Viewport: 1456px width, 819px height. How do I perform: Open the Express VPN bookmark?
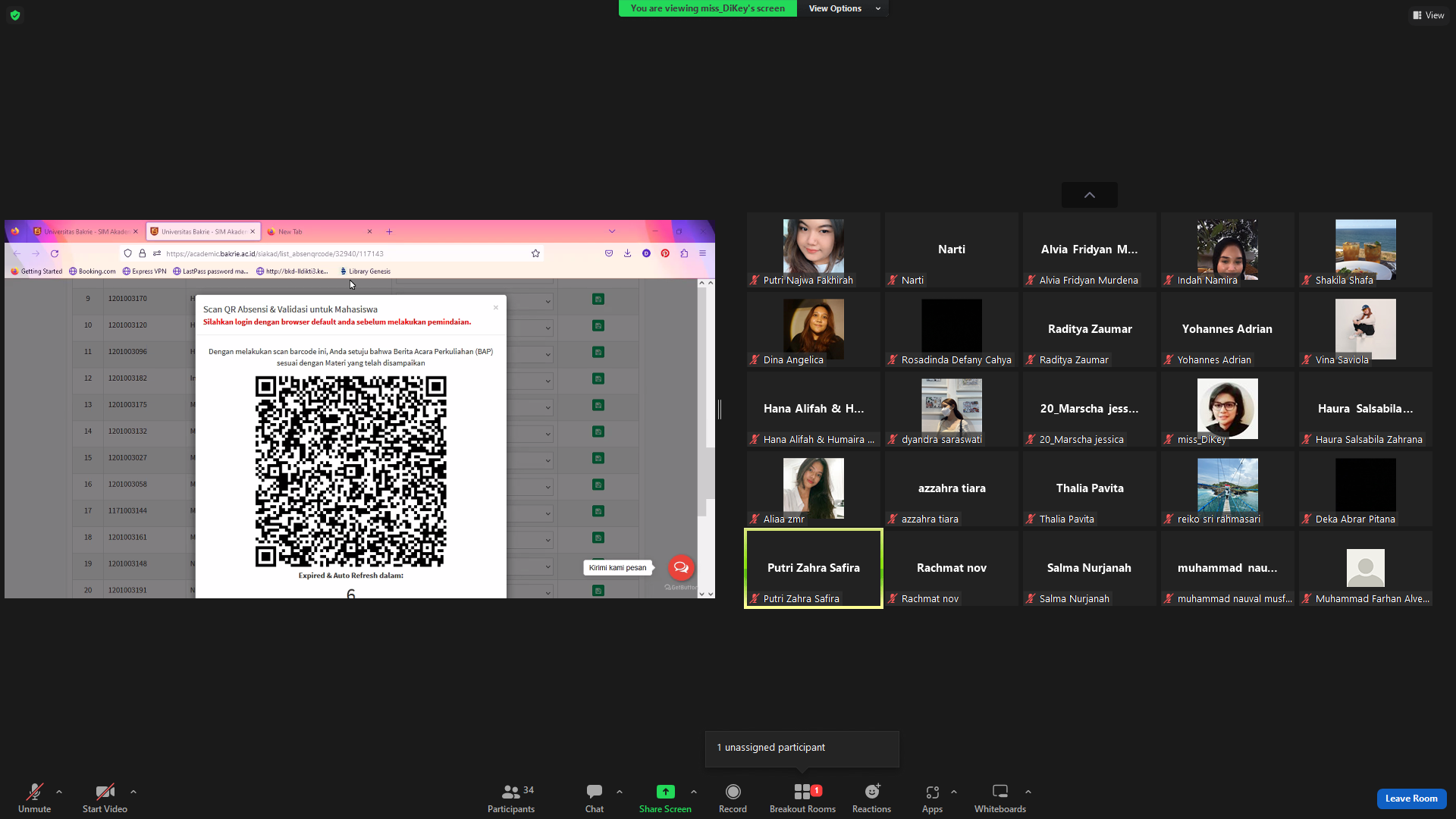pyautogui.click(x=144, y=271)
